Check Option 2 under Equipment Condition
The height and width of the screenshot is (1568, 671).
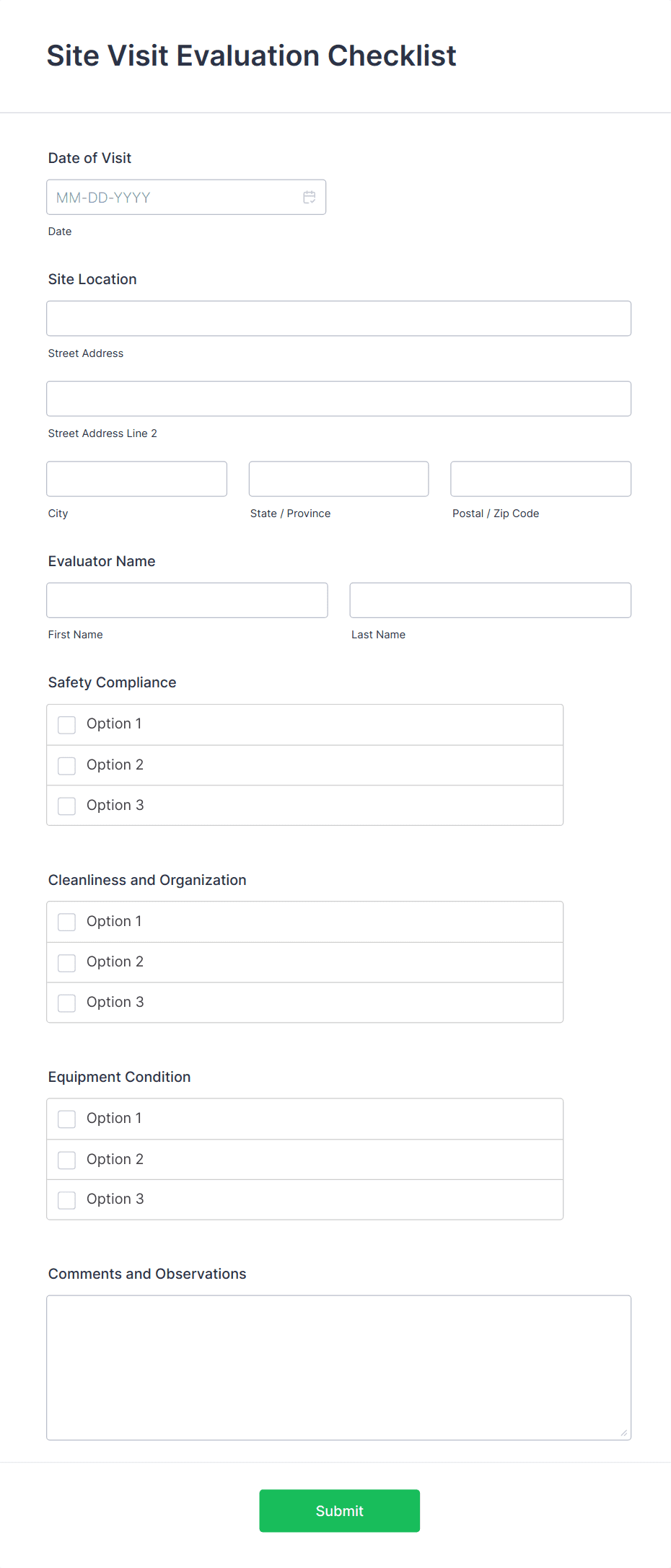coord(66,1160)
